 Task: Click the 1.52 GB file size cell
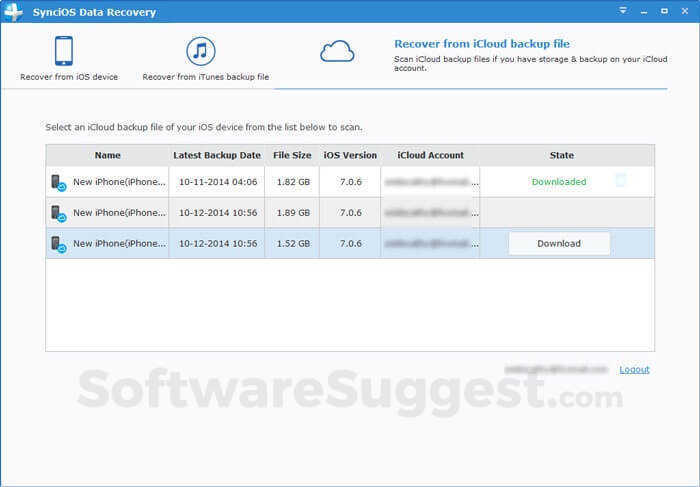tap(293, 244)
